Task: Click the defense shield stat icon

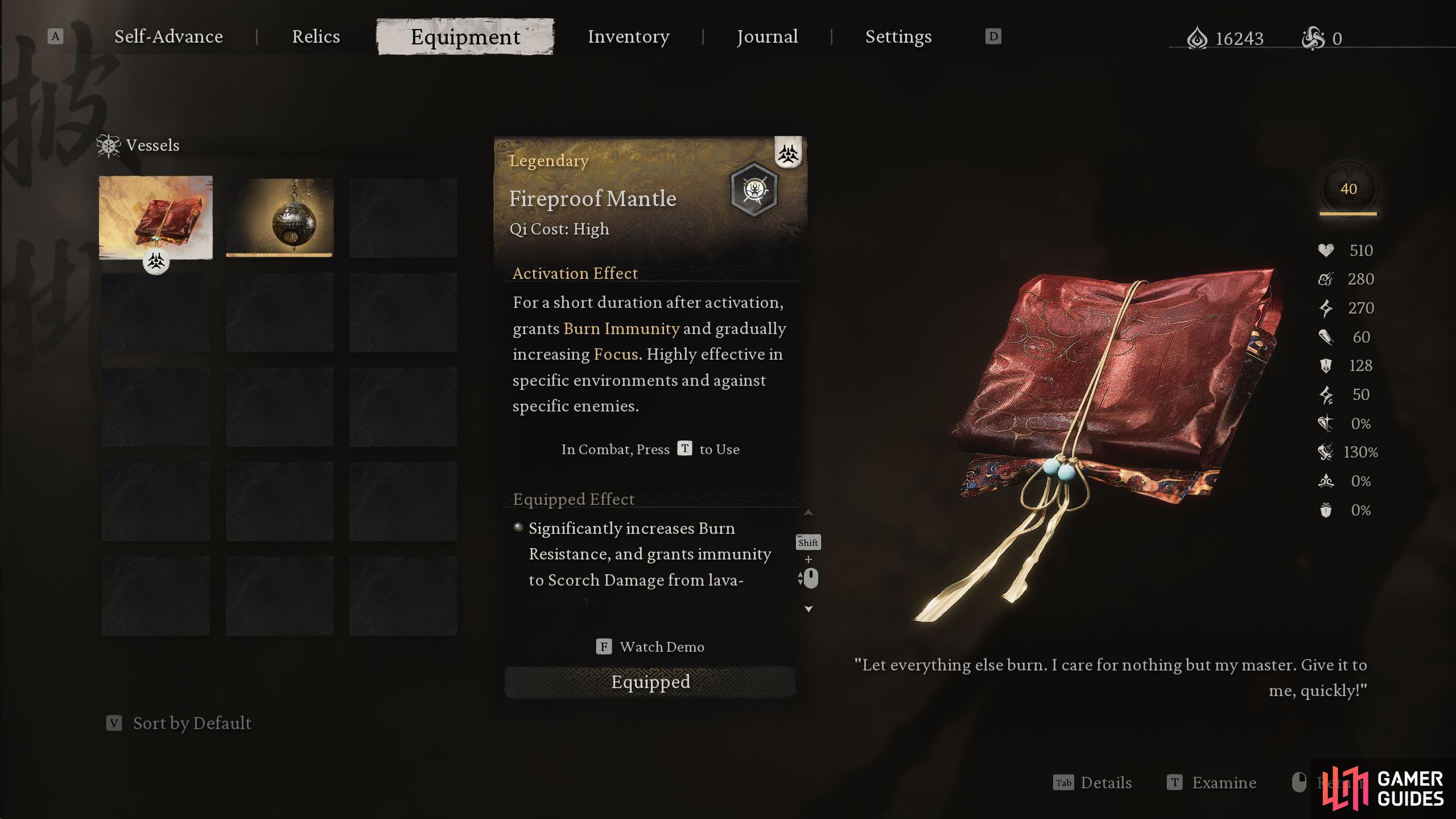Action: tap(1326, 365)
